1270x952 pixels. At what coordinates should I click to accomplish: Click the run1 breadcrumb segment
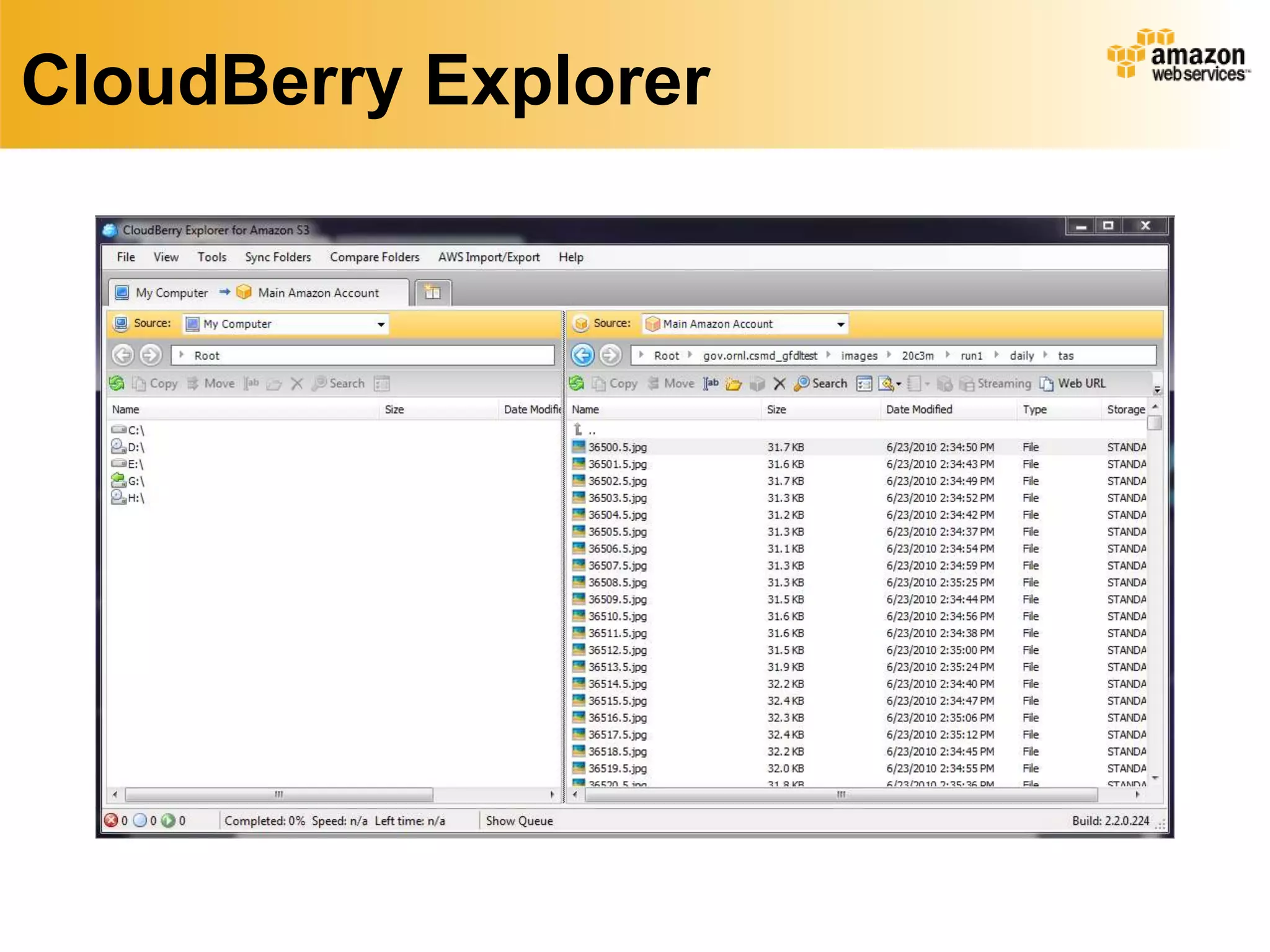971,356
